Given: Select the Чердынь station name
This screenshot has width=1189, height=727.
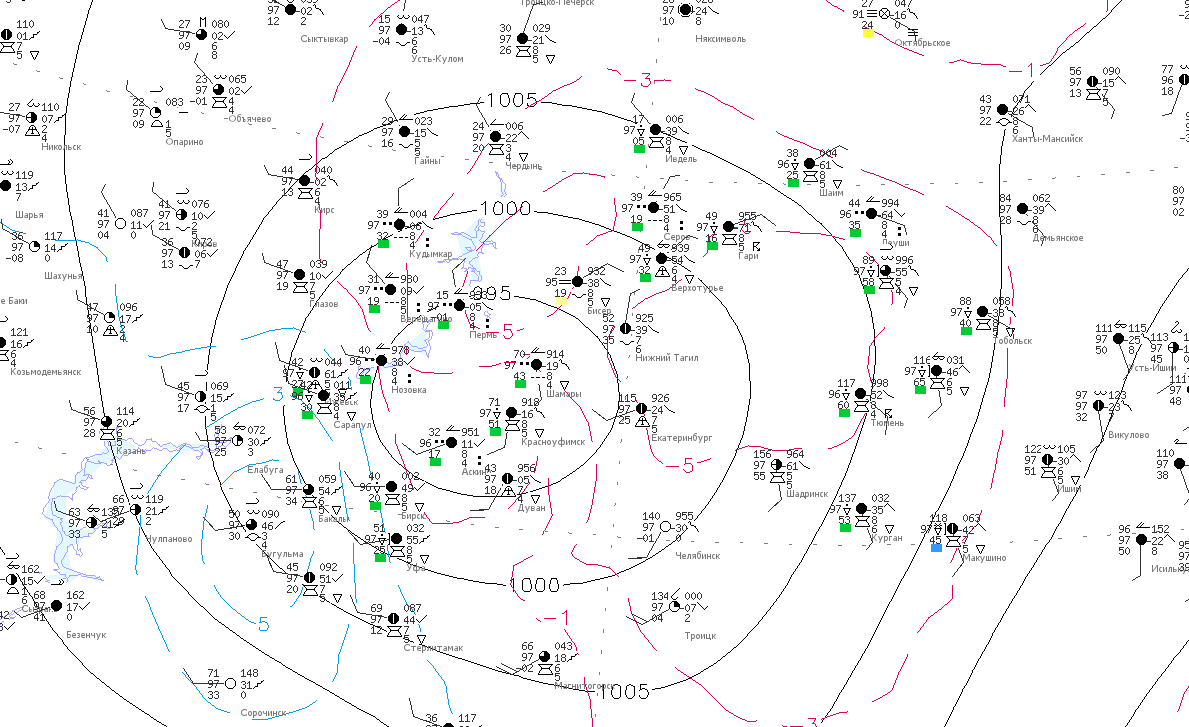Looking at the screenshot, I should pyautogui.click(x=523, y=166).
